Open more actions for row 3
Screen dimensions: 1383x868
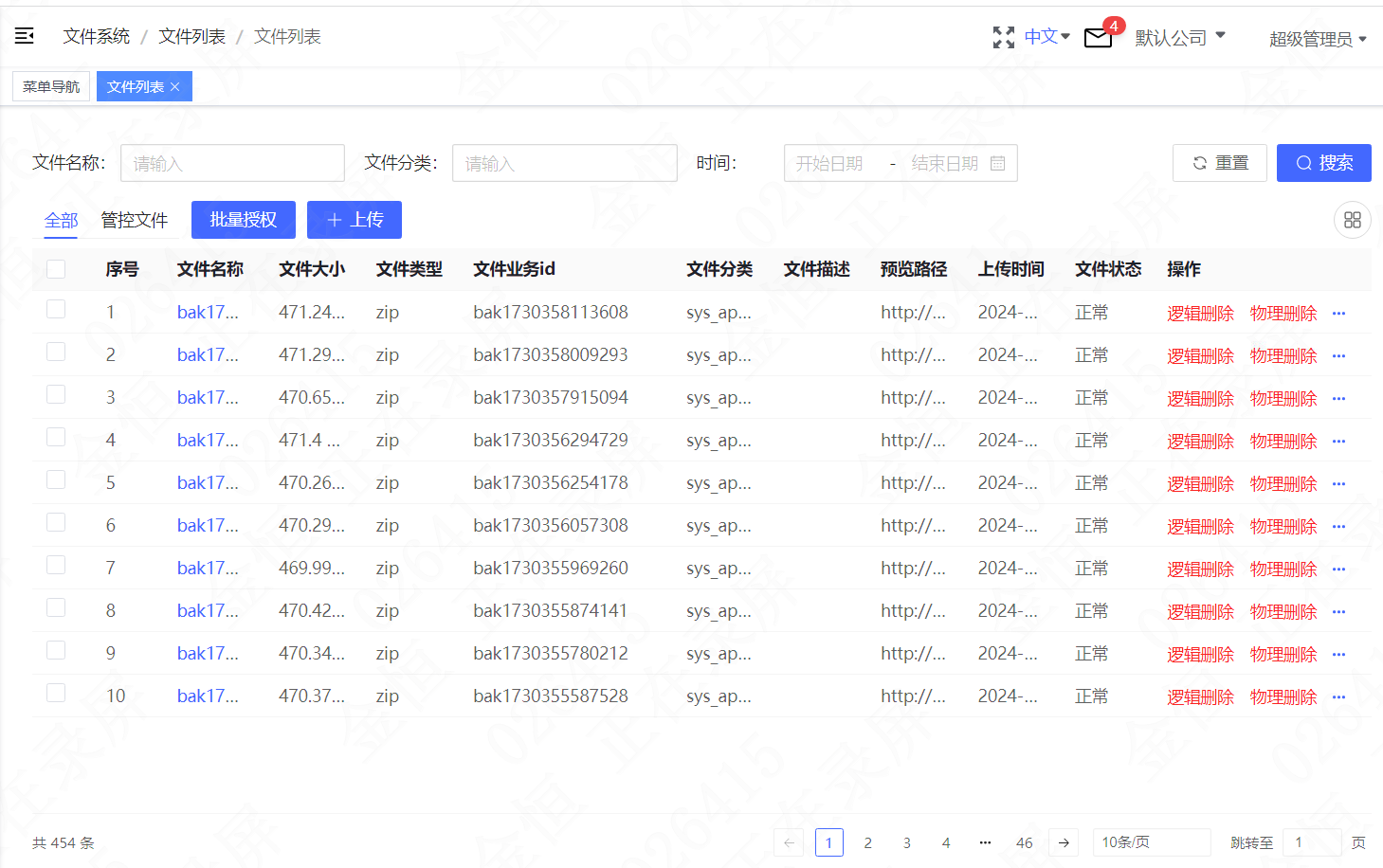coord(1338,398)
